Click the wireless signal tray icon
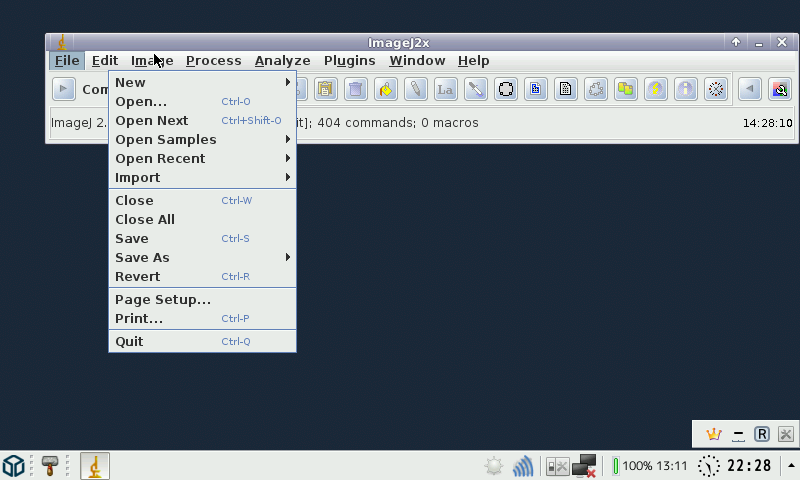Viewport: 800px width, 480px height. click(x=523, y=466)
